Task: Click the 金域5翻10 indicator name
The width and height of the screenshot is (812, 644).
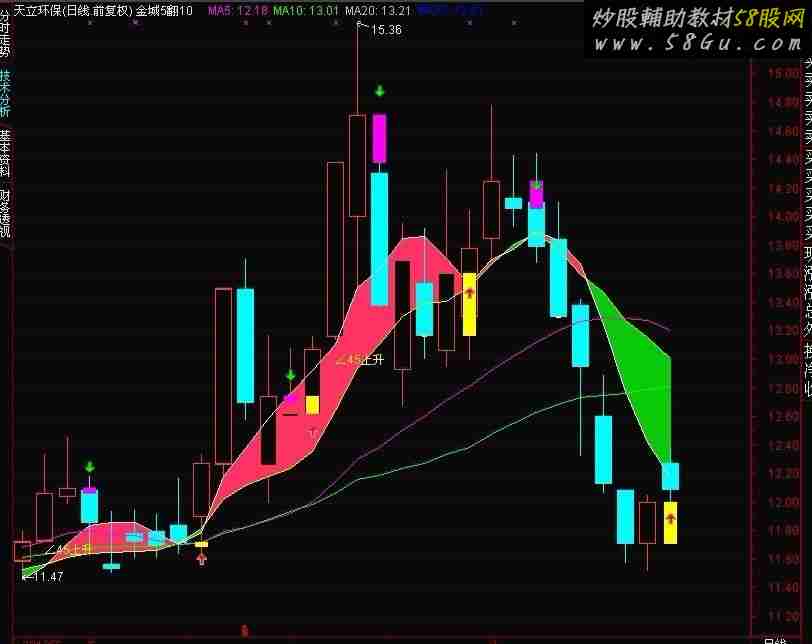Action: click(165, 10)
